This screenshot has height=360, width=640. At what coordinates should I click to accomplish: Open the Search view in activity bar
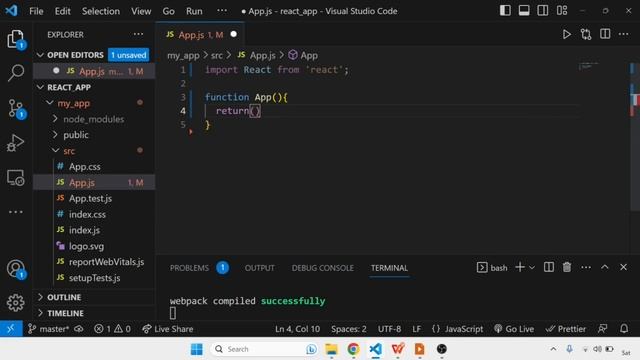[x=16, y=73]
